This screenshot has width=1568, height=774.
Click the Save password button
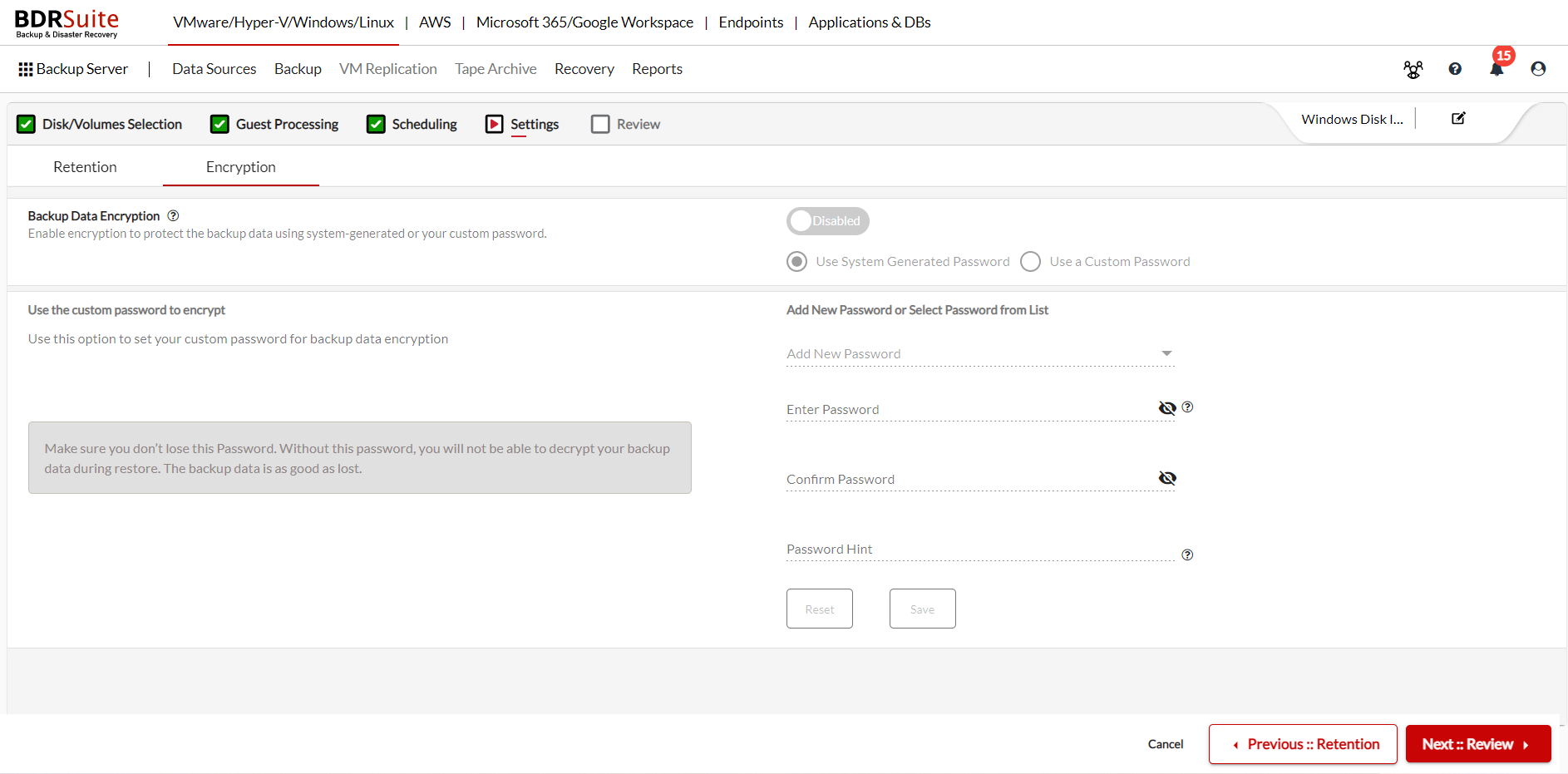(923, 609)
